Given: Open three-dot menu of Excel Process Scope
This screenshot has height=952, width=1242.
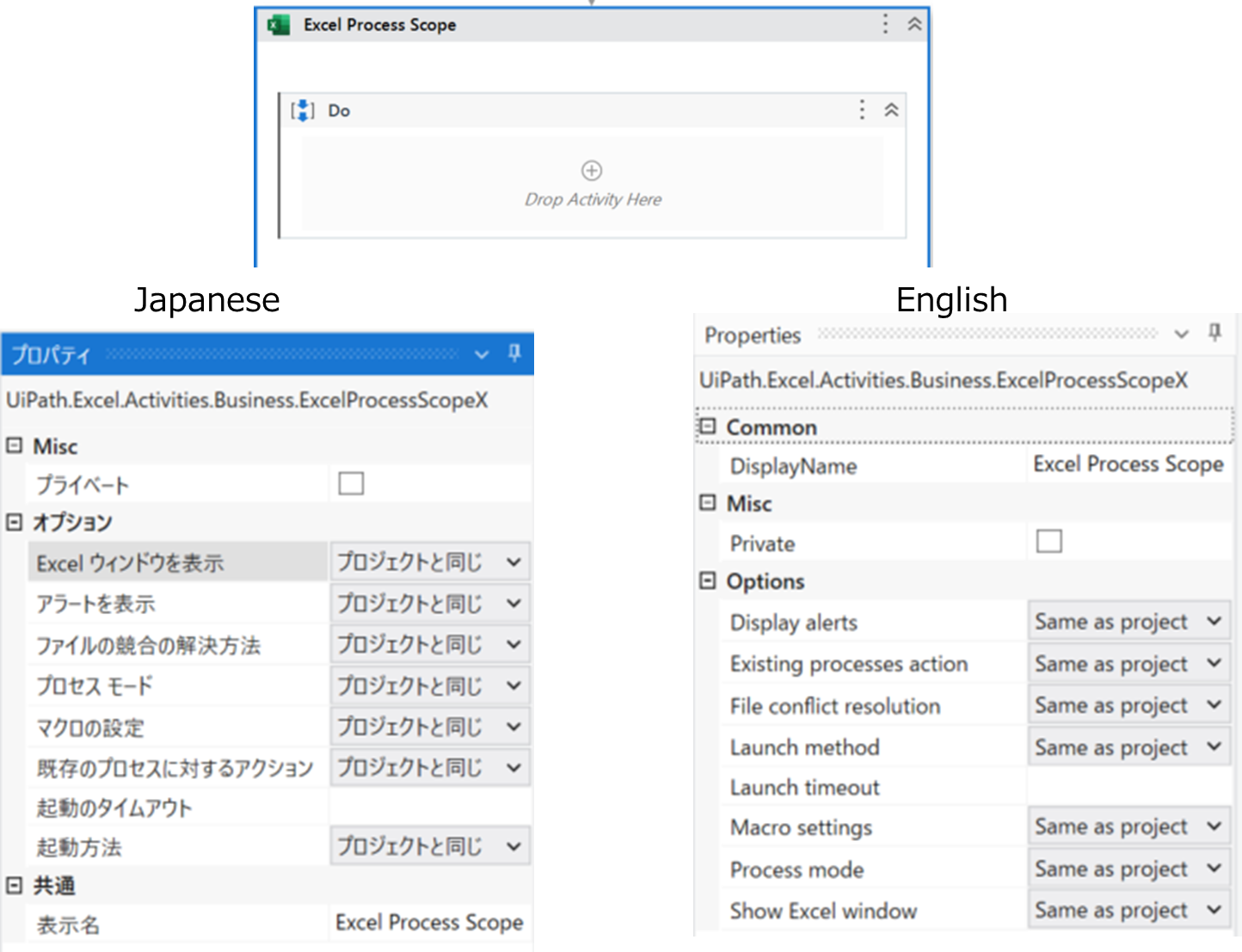Looking at the screenshot, I should [885, 24].
